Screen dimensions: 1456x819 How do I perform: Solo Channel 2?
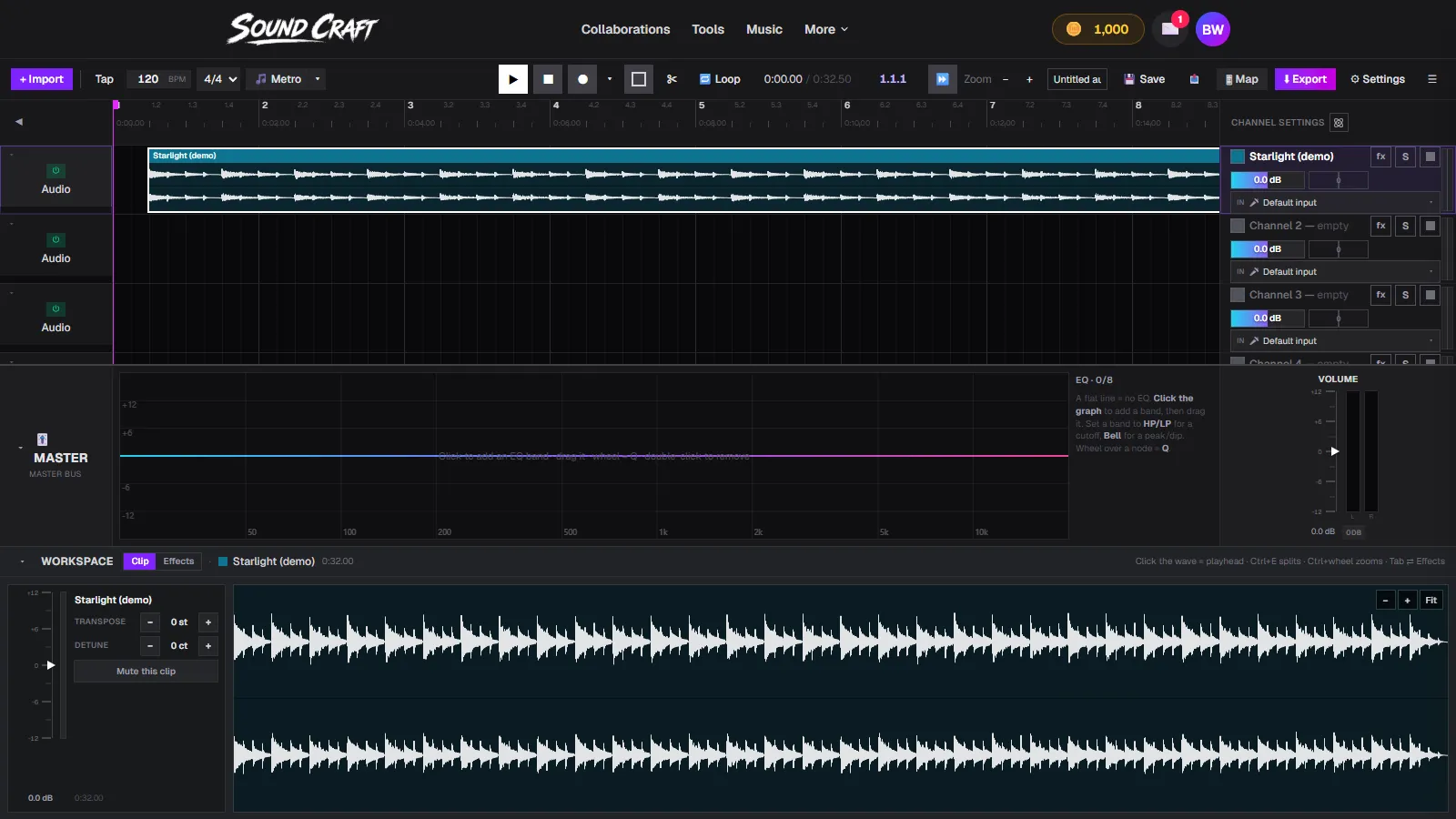(1405, 226)
